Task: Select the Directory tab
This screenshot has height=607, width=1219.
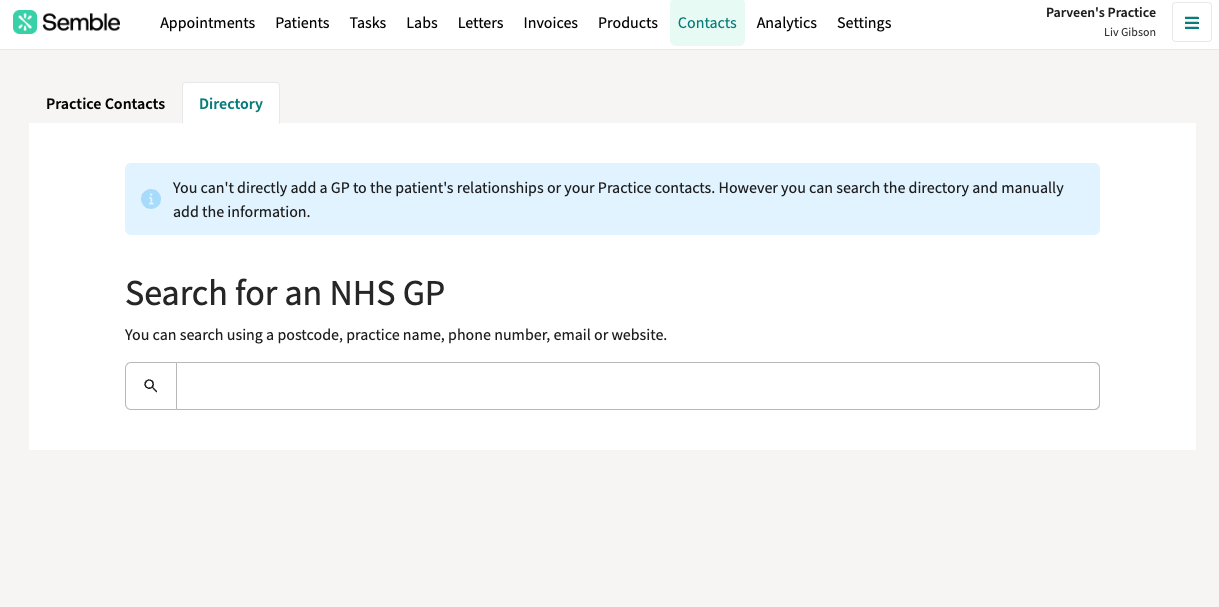Action: pyautogui.click(x=231, y=104)
